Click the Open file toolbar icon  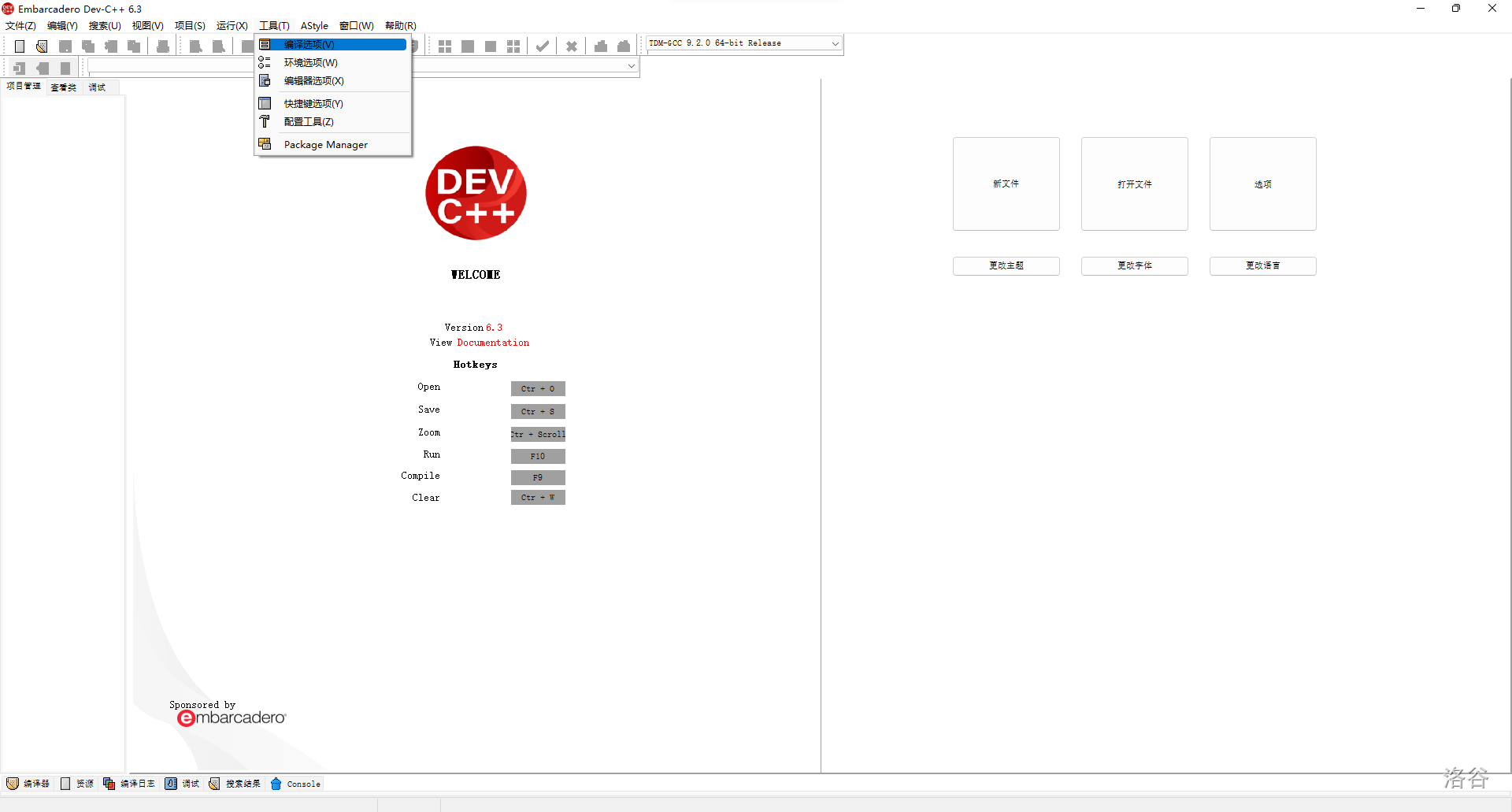click(x=42, y=46)
